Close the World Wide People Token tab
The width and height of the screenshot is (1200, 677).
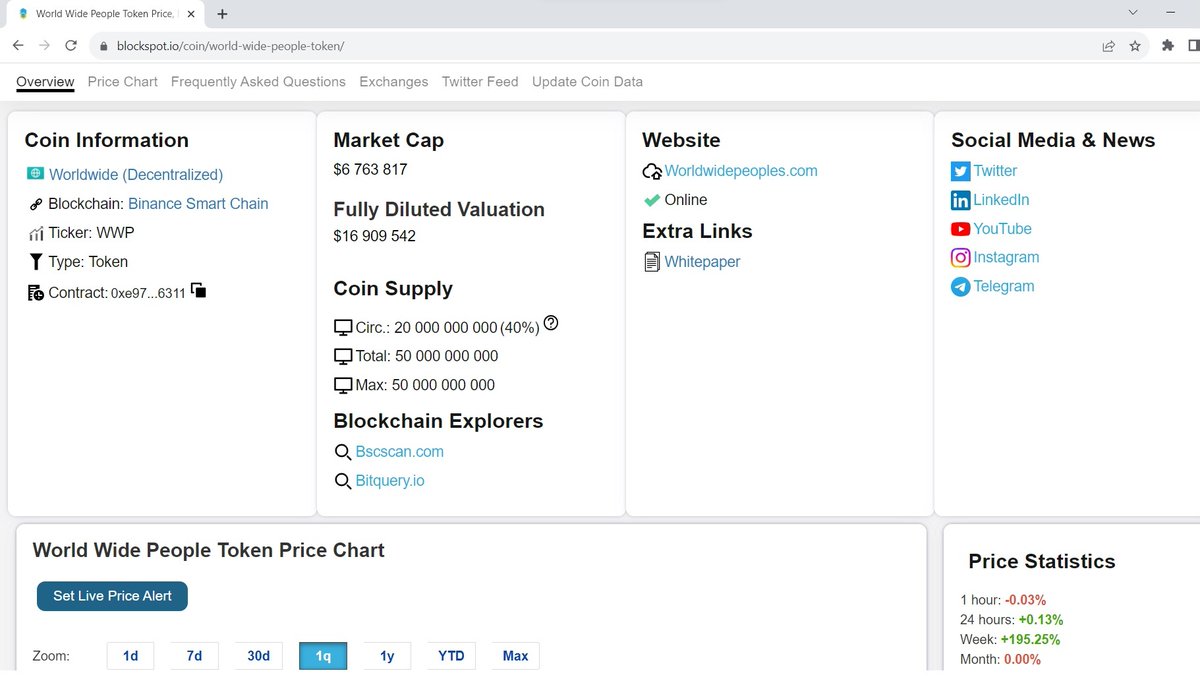pos(191,14)
